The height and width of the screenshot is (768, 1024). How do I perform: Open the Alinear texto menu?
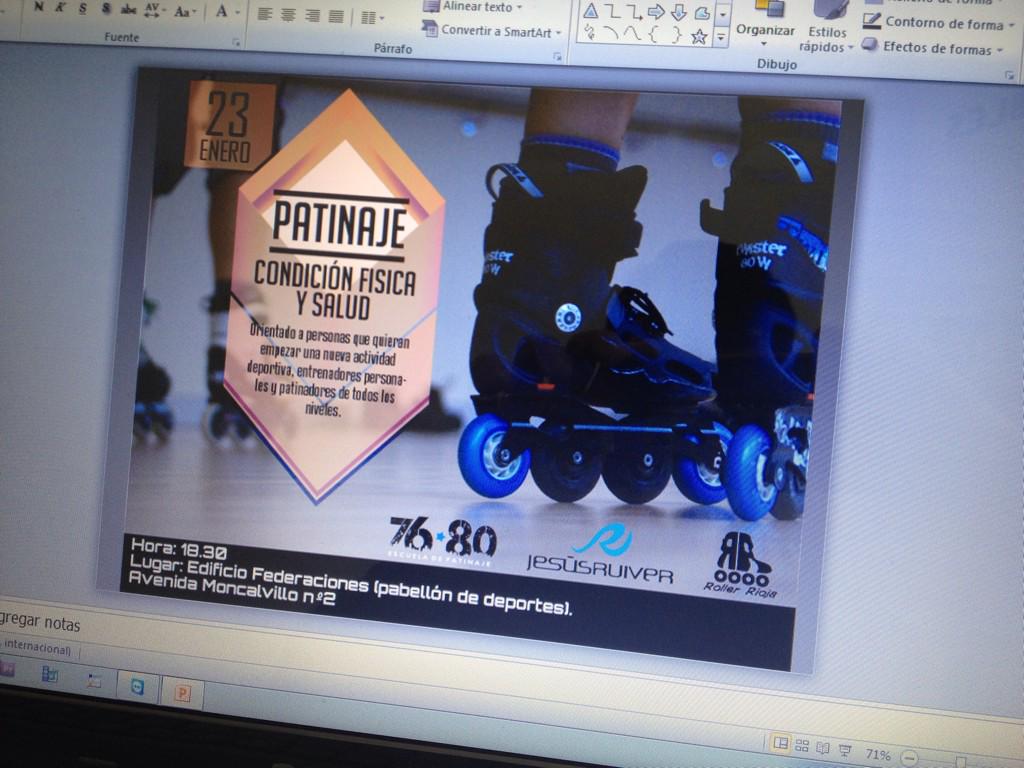[473, 7]
